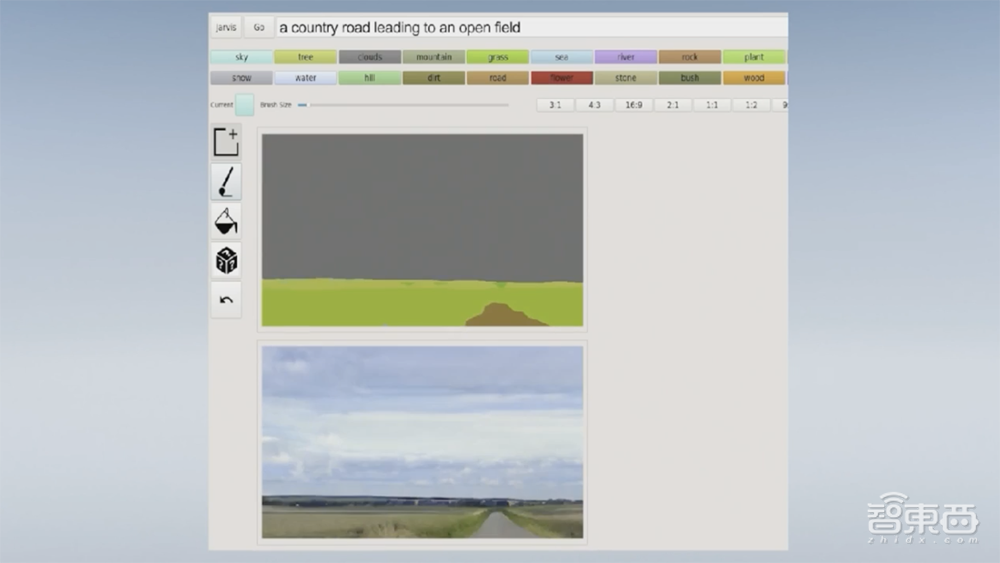Pick the red flower label swatch
Image resolution: width=1000 pixels, height=563 pixels.
[561, 77]
